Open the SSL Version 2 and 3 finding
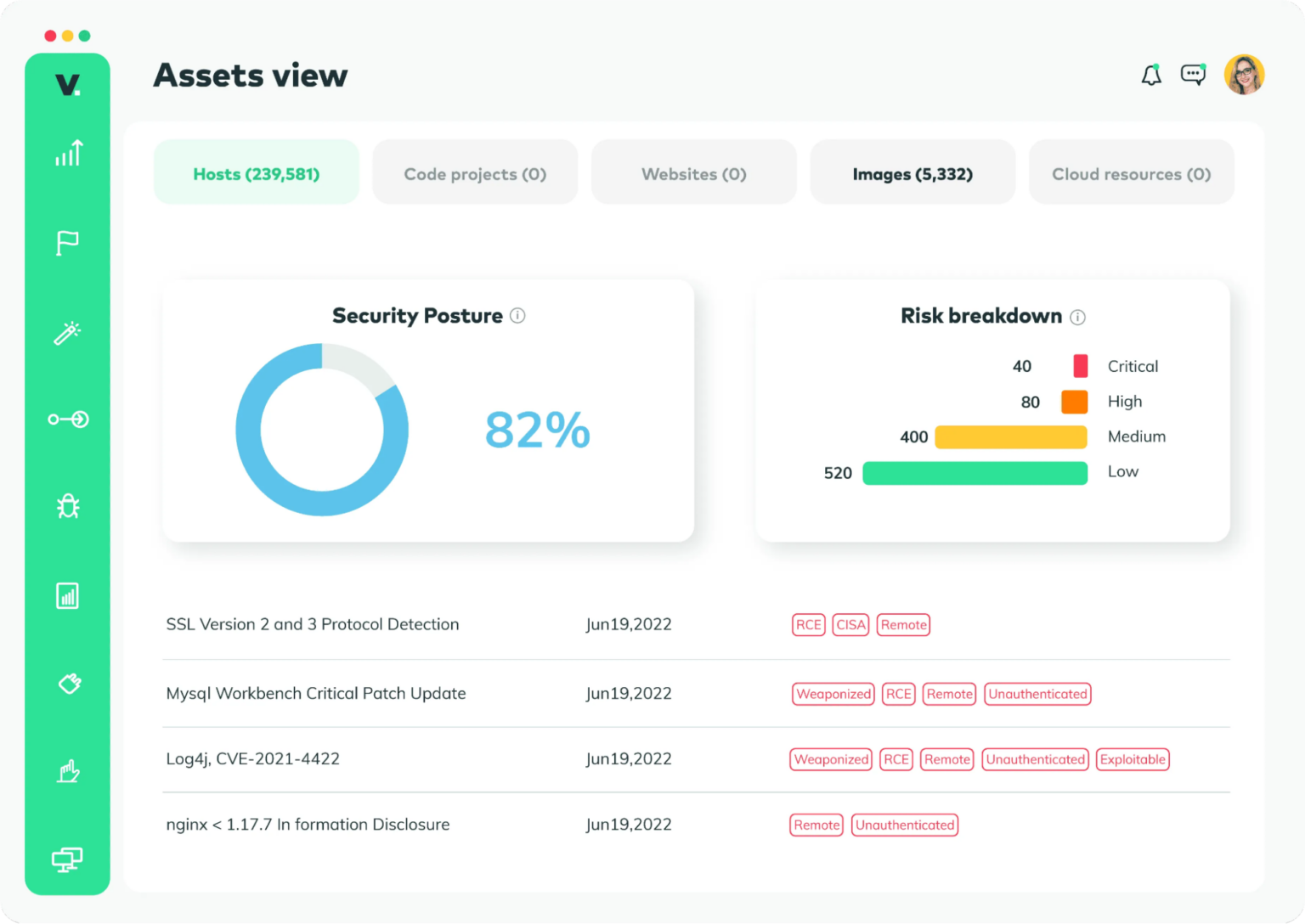Image resolution: width=1305 pixels, height=924 pixels. 313,624
